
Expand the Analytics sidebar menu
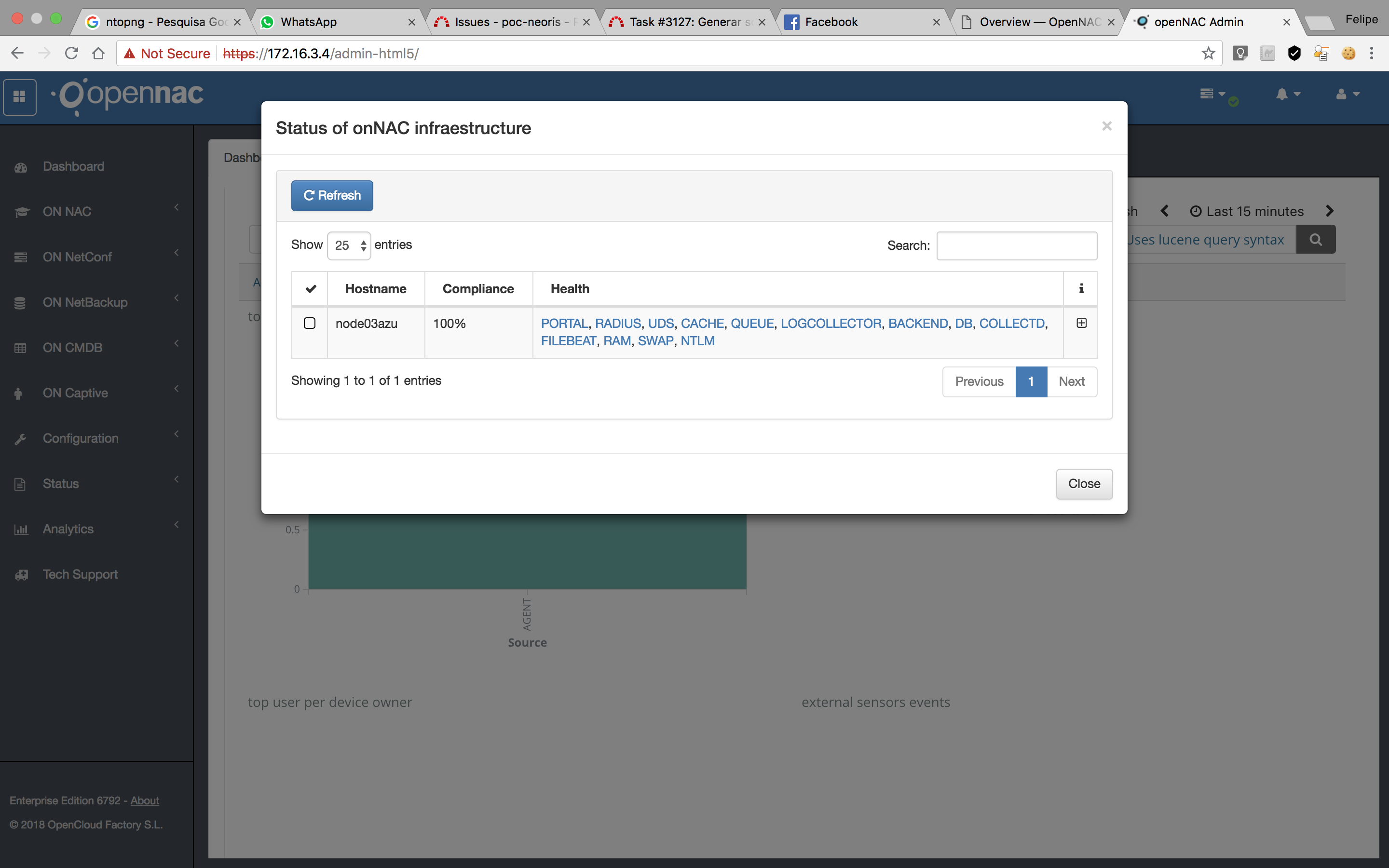point(96,529)
